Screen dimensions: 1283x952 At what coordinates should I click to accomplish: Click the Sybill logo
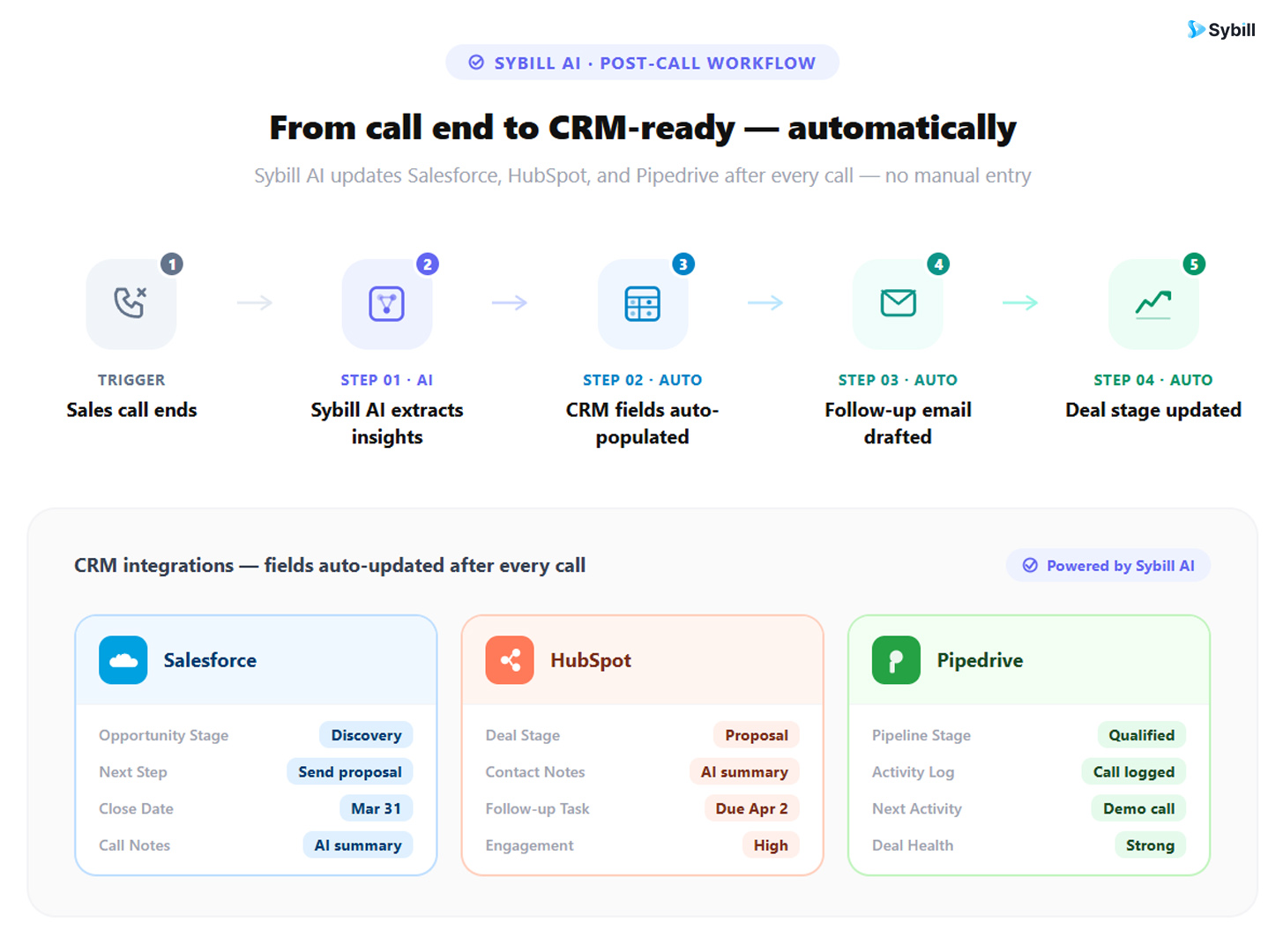pyautogui.click(x=1221, y=30)
